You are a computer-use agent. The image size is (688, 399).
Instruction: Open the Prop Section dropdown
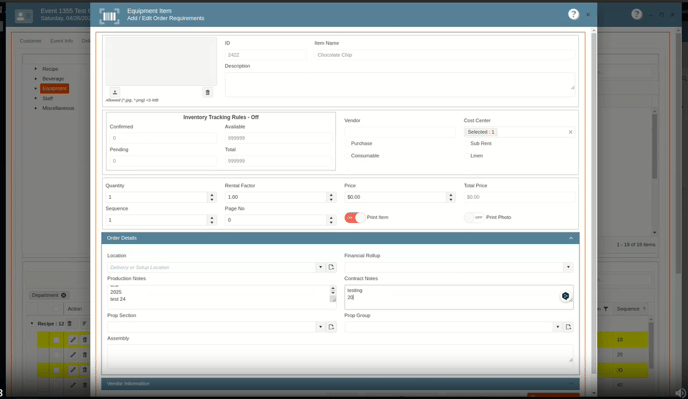click(320, 327)
